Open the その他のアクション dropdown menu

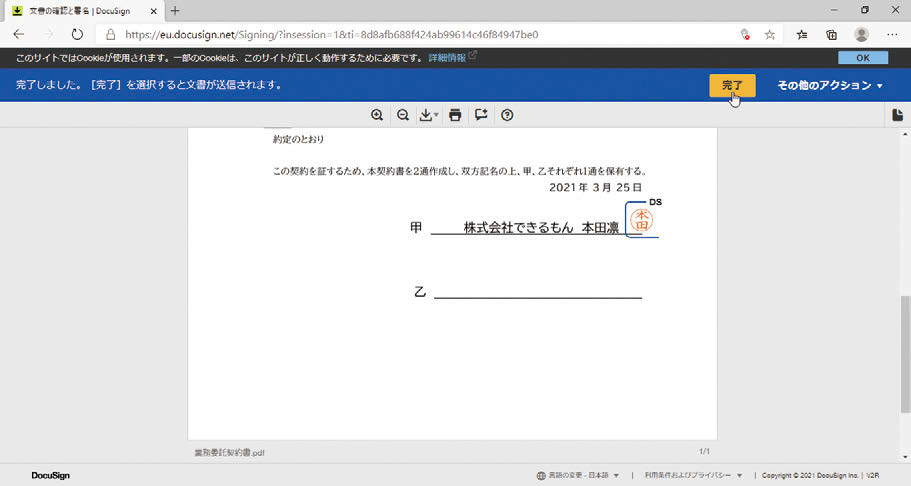pos(830,85)
